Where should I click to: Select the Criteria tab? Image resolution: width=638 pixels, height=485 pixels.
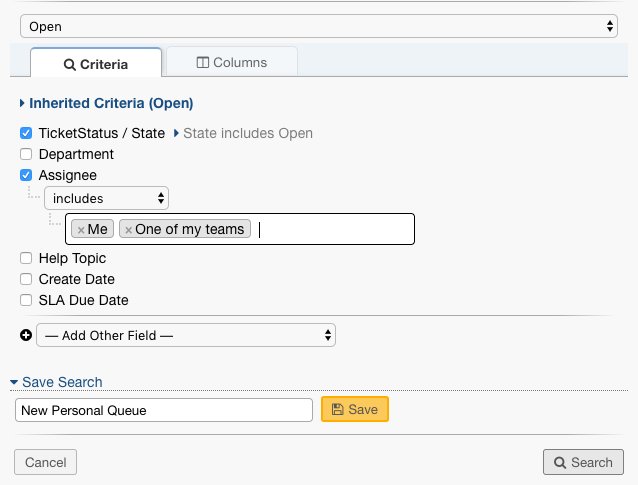96,64
